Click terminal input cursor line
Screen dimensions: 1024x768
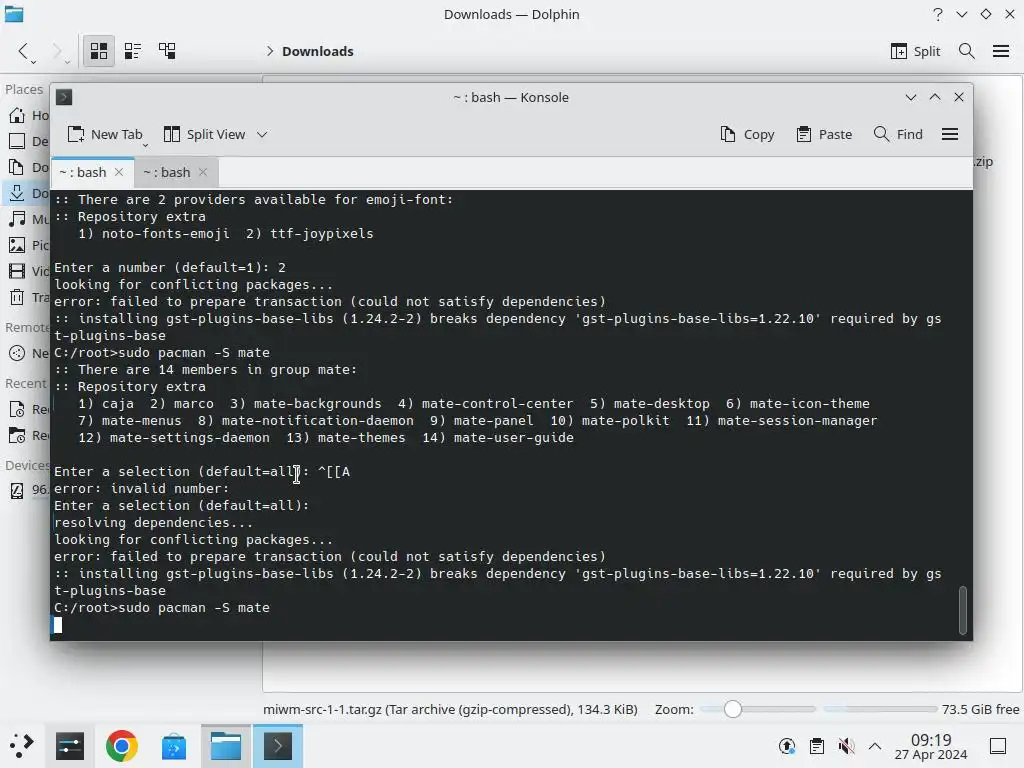58,625
